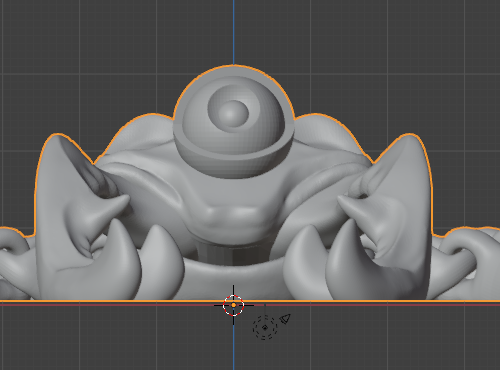
Task: Click the red-white 3D cursor circle
Action: tap(233, 305)
